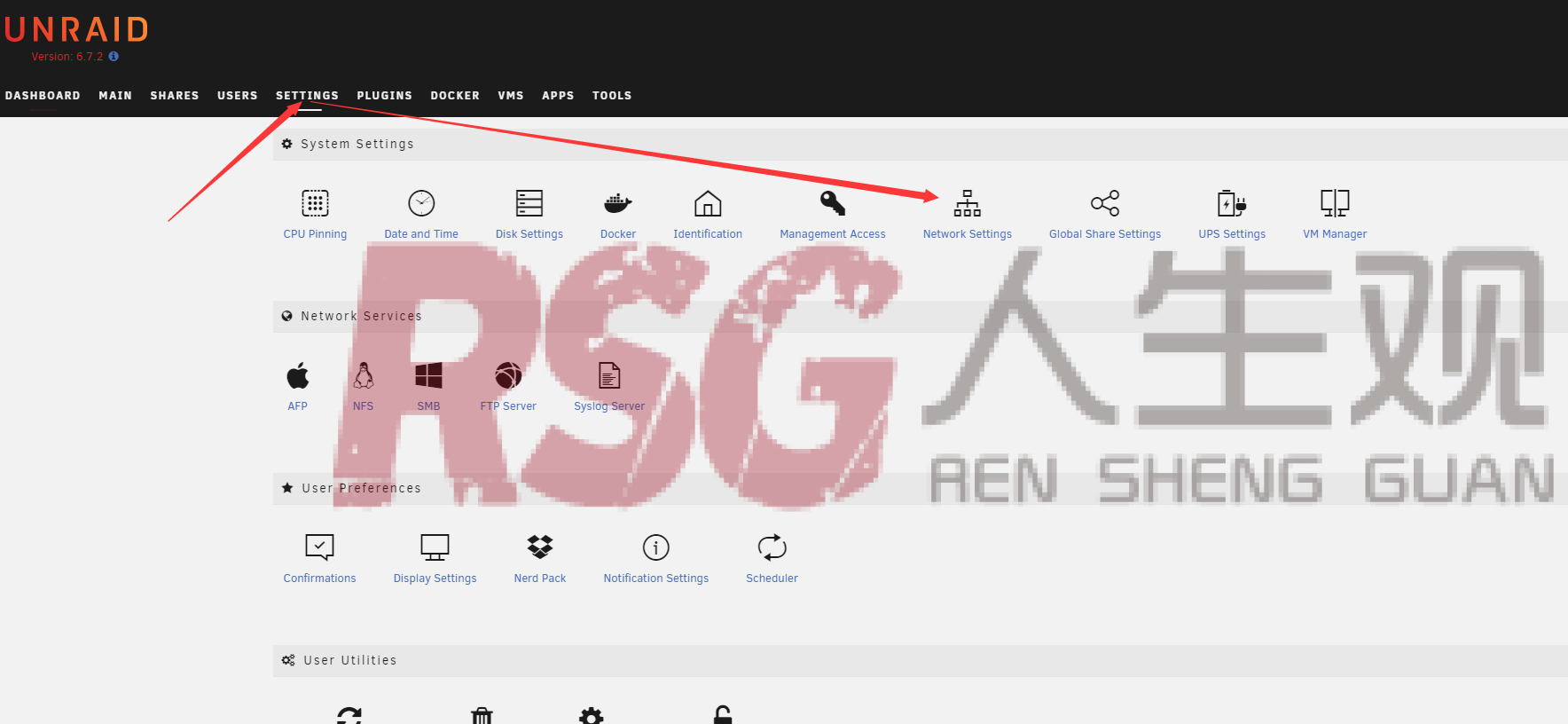
Task: Click the CPU Pinning link text
Action: pos(315,234)
